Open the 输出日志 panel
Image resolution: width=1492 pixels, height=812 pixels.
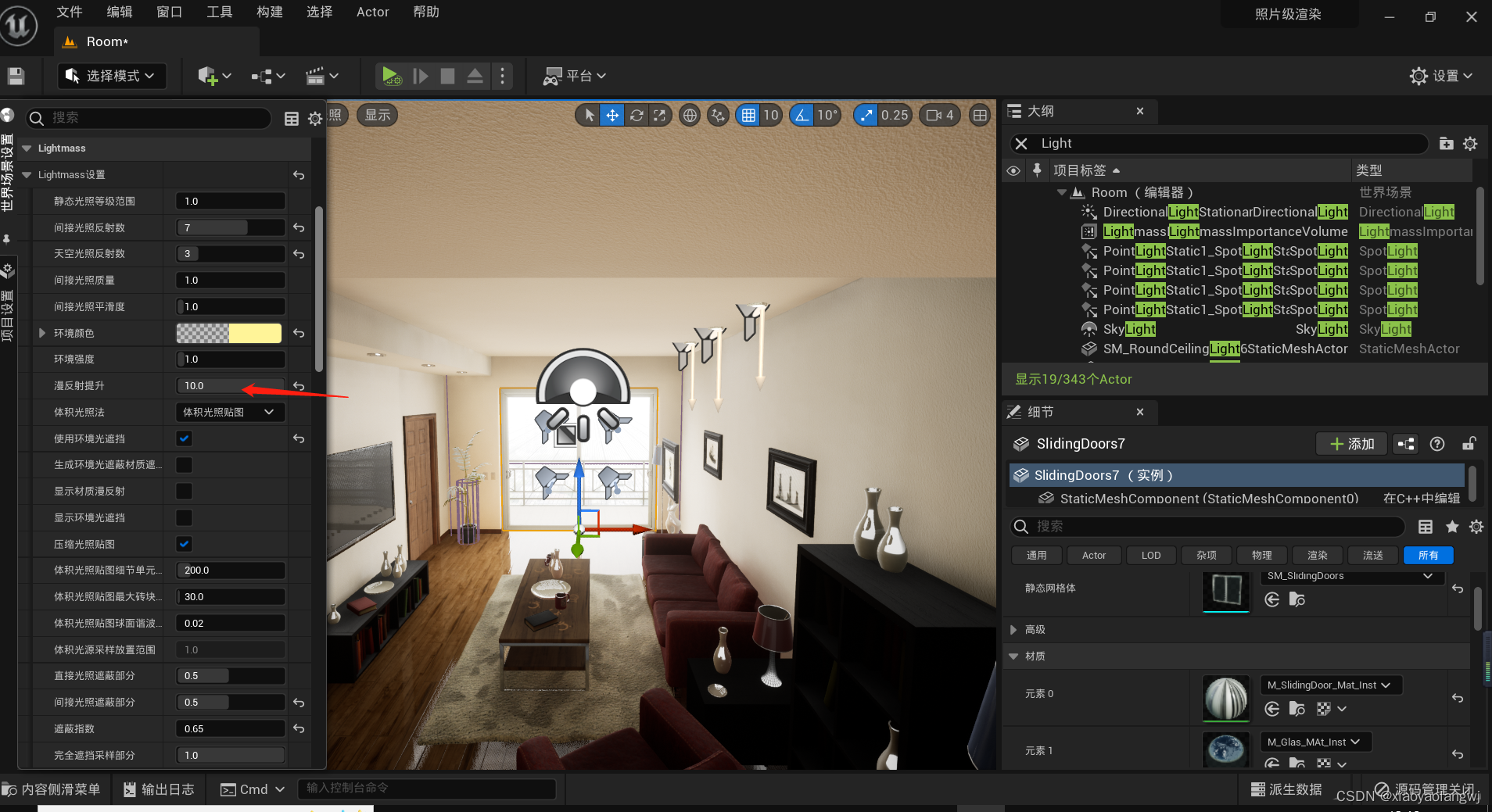tap(159, 789)
